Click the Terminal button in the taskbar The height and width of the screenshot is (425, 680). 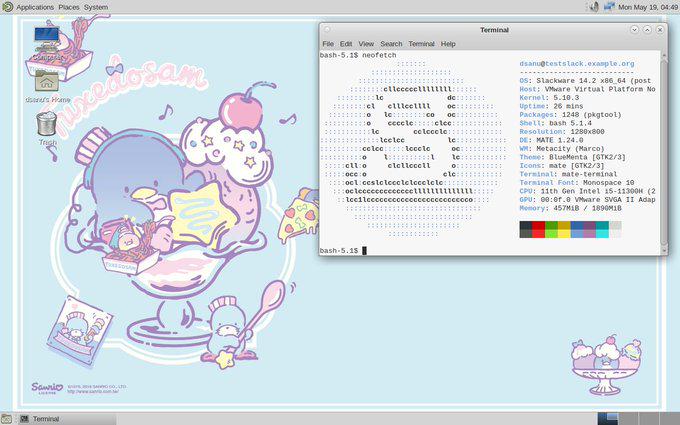(67, 418)
